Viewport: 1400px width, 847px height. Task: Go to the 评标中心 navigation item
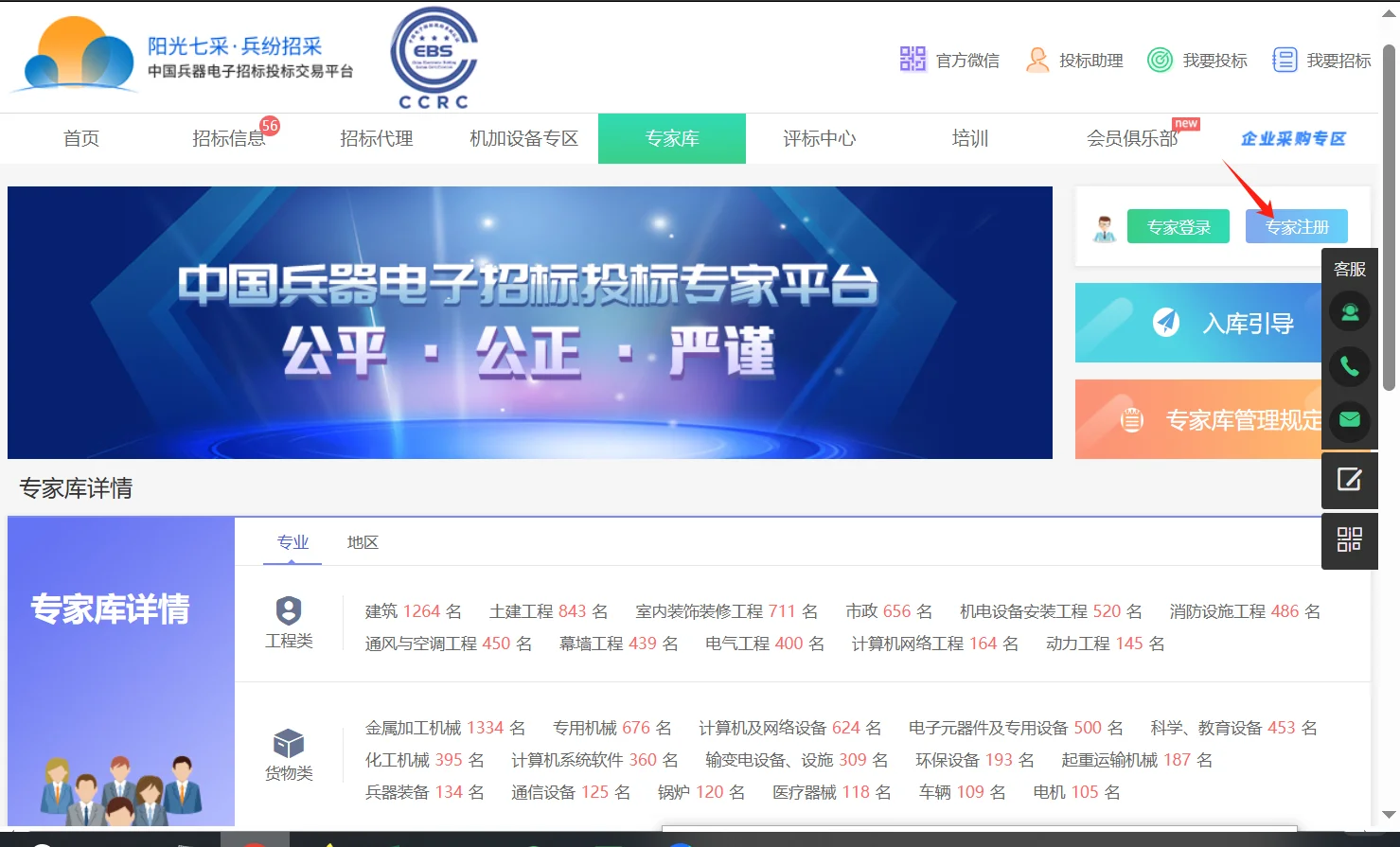pos(818,138)
